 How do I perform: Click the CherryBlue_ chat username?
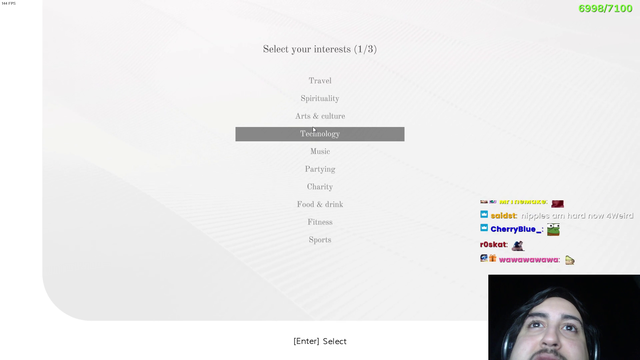coord(516,229)
